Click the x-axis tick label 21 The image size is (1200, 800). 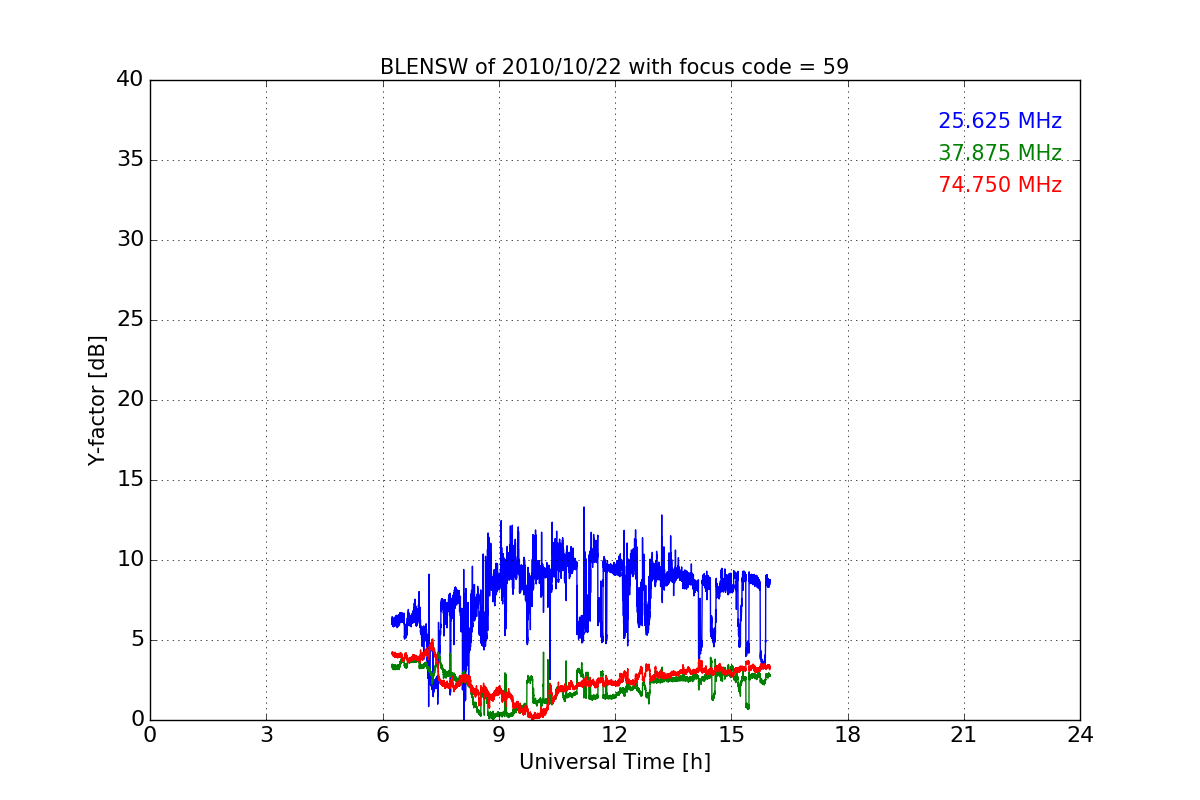[x=964, y=735]
